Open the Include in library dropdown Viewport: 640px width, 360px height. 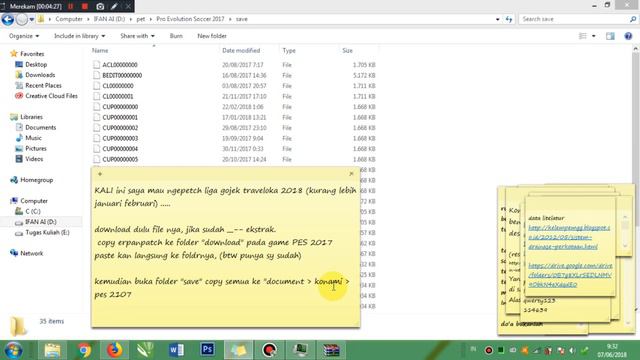[80, 36]
